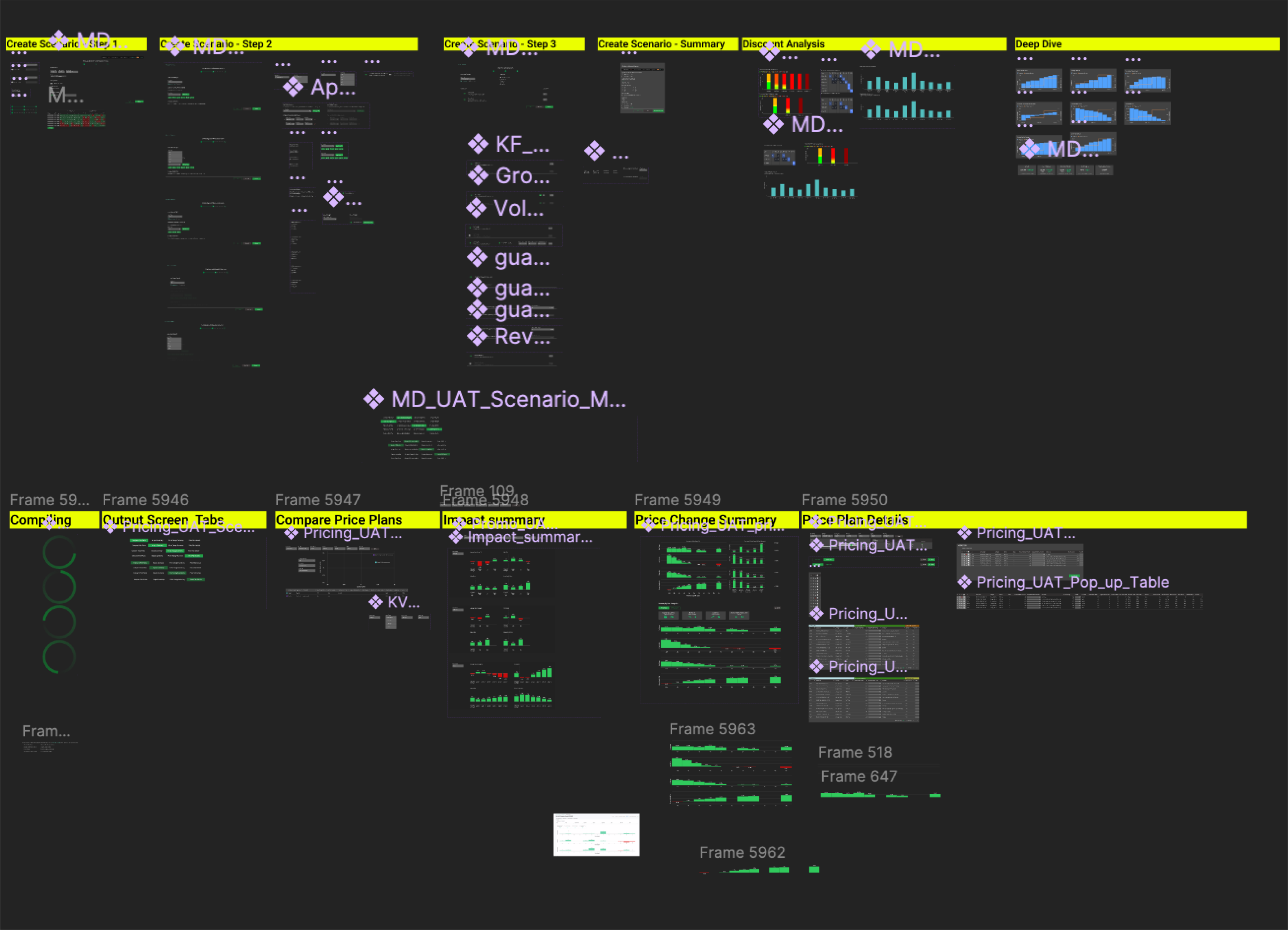Screen dimensions: 1288x930
Task: Click the component icon beside Rev... label
Action: pos(477,336)
